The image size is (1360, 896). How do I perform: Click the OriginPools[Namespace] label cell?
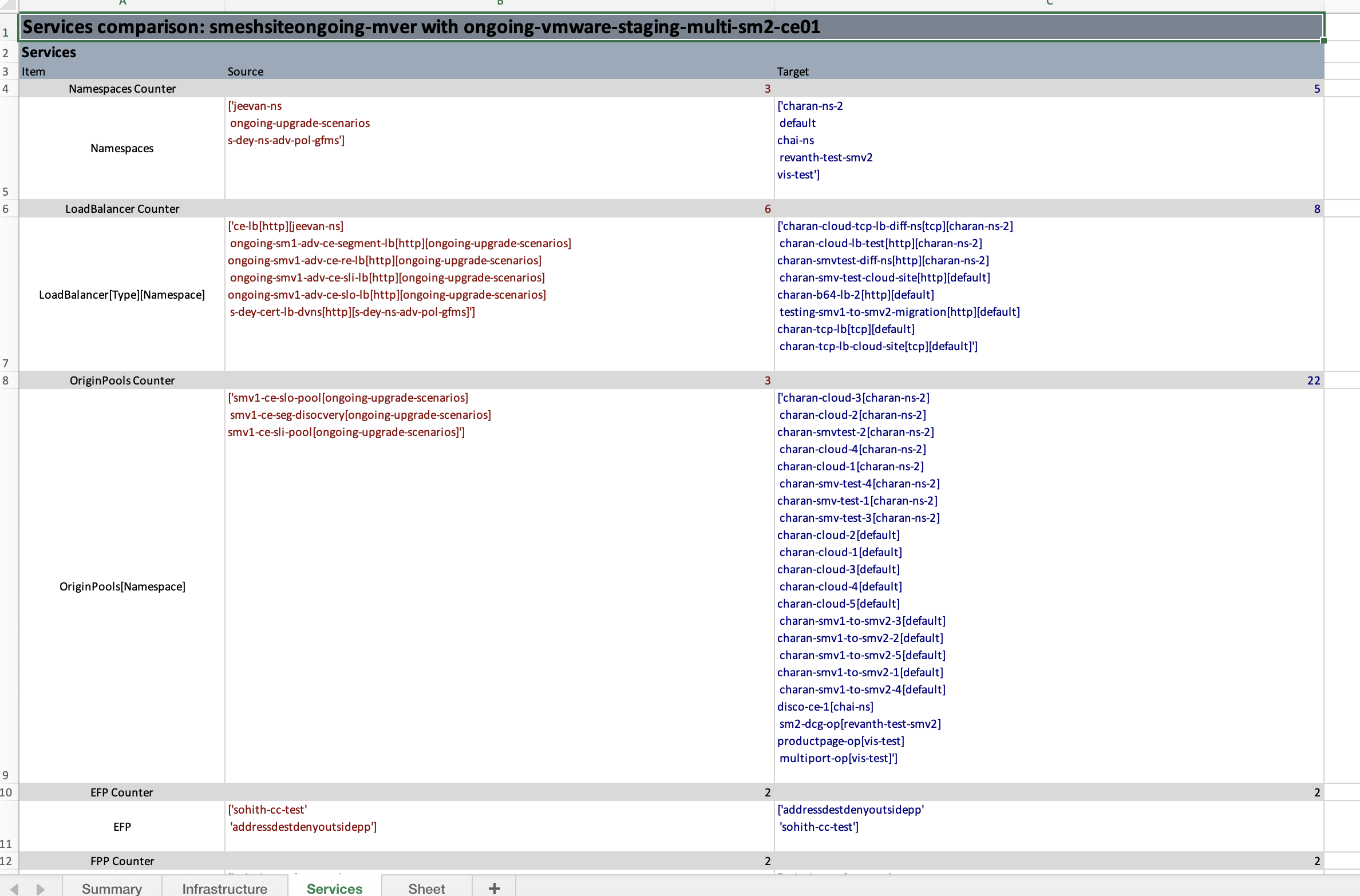(x=122, y=586)
